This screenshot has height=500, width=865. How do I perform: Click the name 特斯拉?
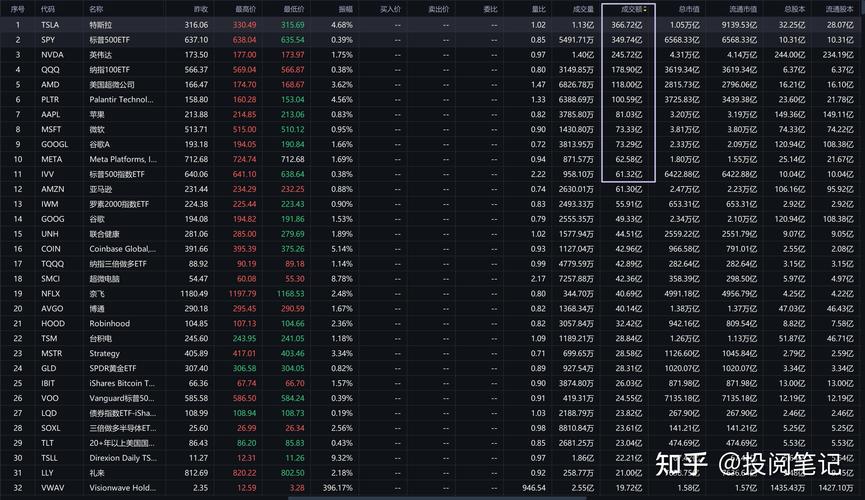[100, 25]
